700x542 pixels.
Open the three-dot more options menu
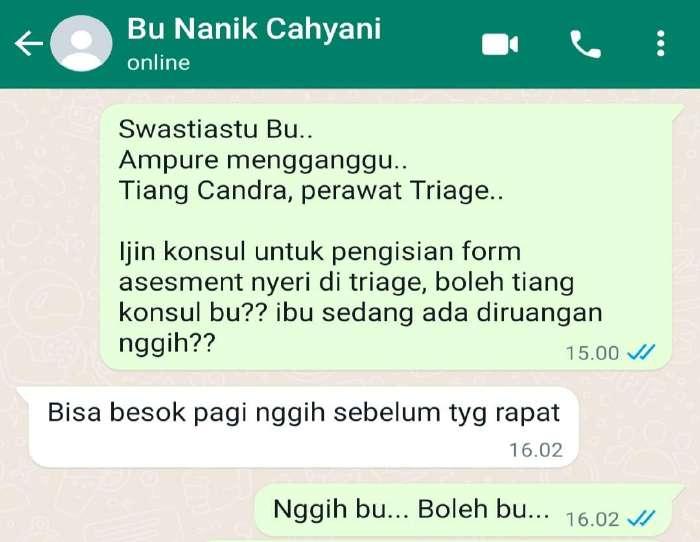coord(661,44)
